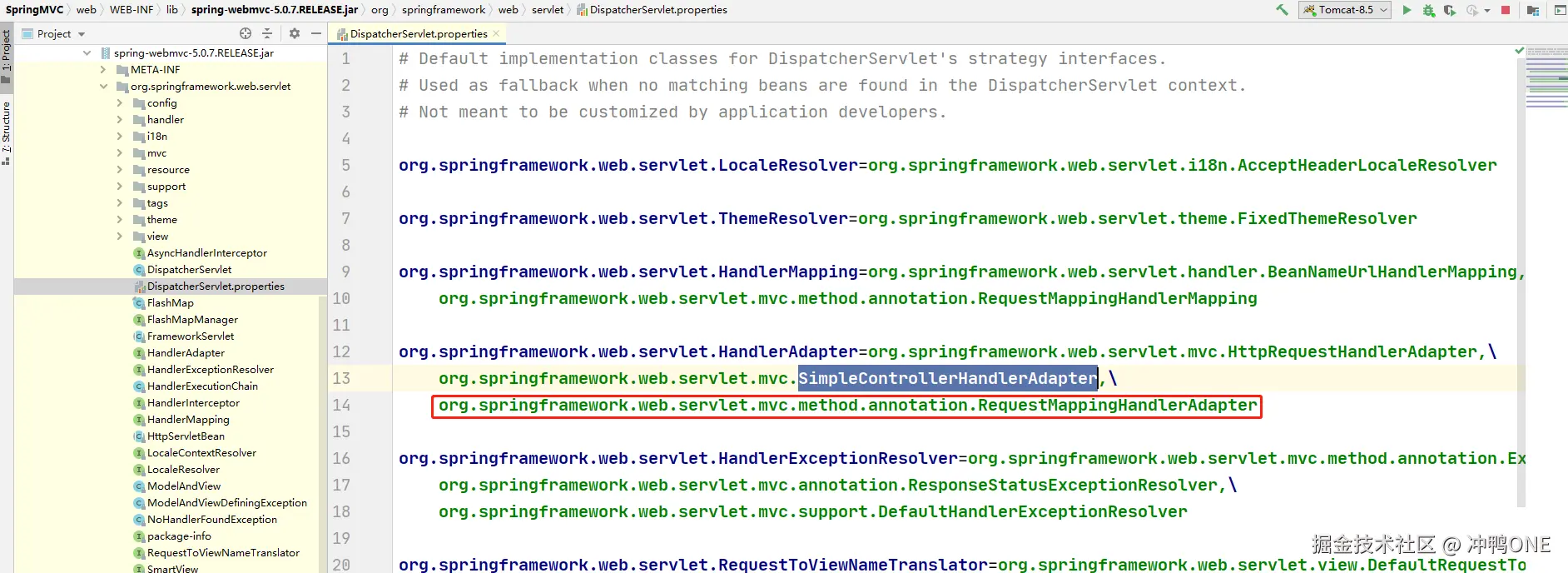
Task: Locate current file with the crosshair icon
Action: (x=246, y=33)
